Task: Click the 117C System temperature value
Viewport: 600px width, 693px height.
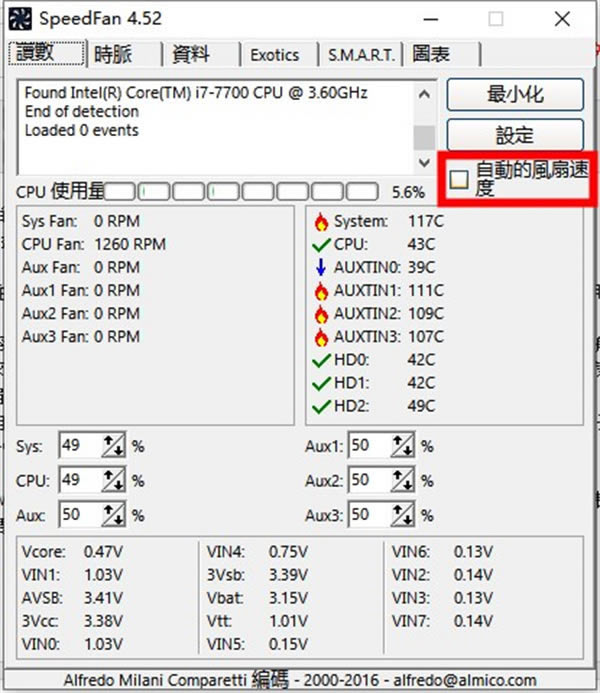Action: 425,221
